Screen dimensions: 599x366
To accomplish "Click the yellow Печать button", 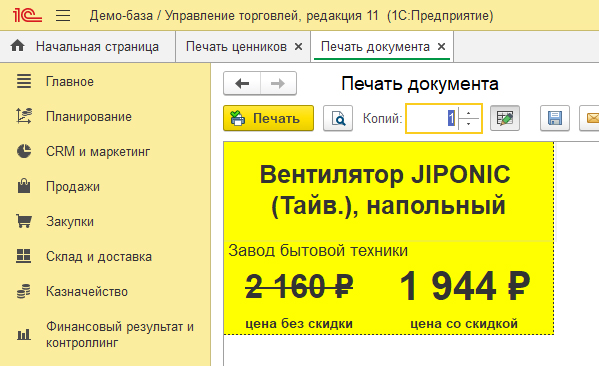I will (x=269, y=118).
